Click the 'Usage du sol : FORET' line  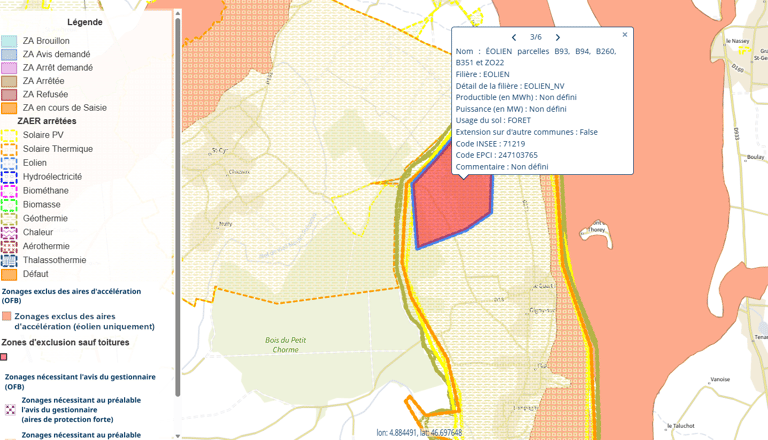pos(493,121)
